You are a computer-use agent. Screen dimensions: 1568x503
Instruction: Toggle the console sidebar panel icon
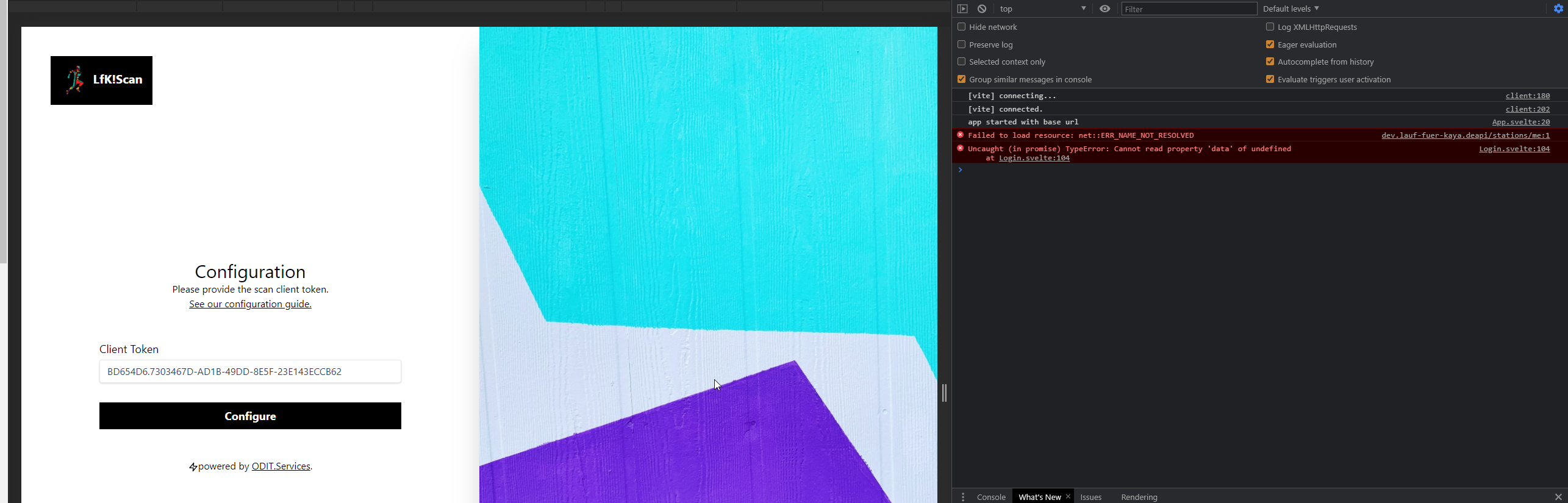962,9
